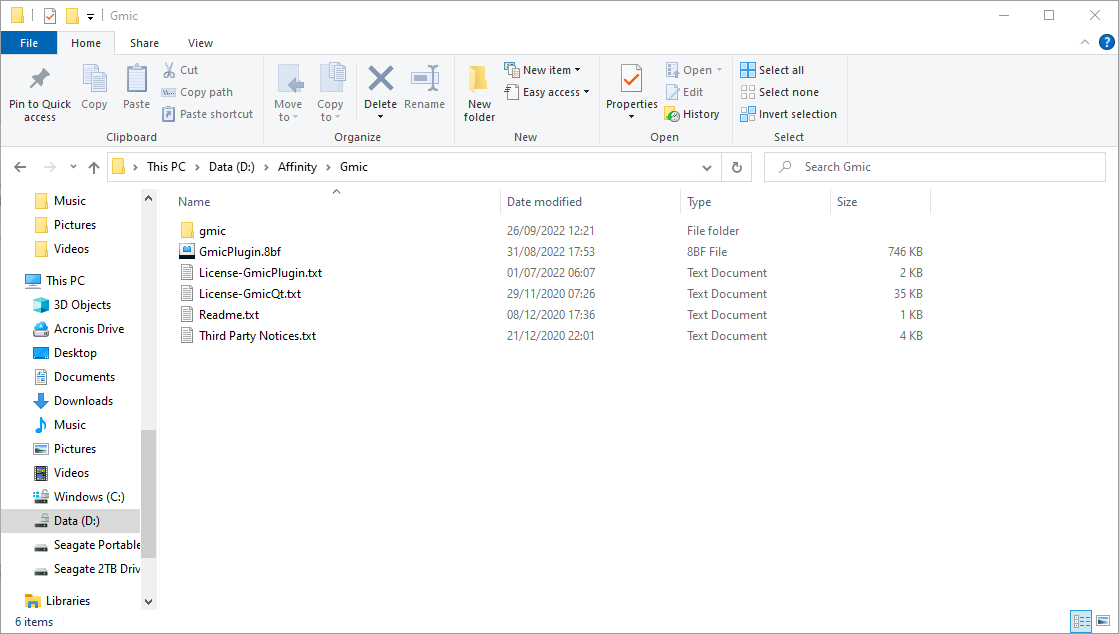
Task: Cut the selected item
Action: click(180, 70)
